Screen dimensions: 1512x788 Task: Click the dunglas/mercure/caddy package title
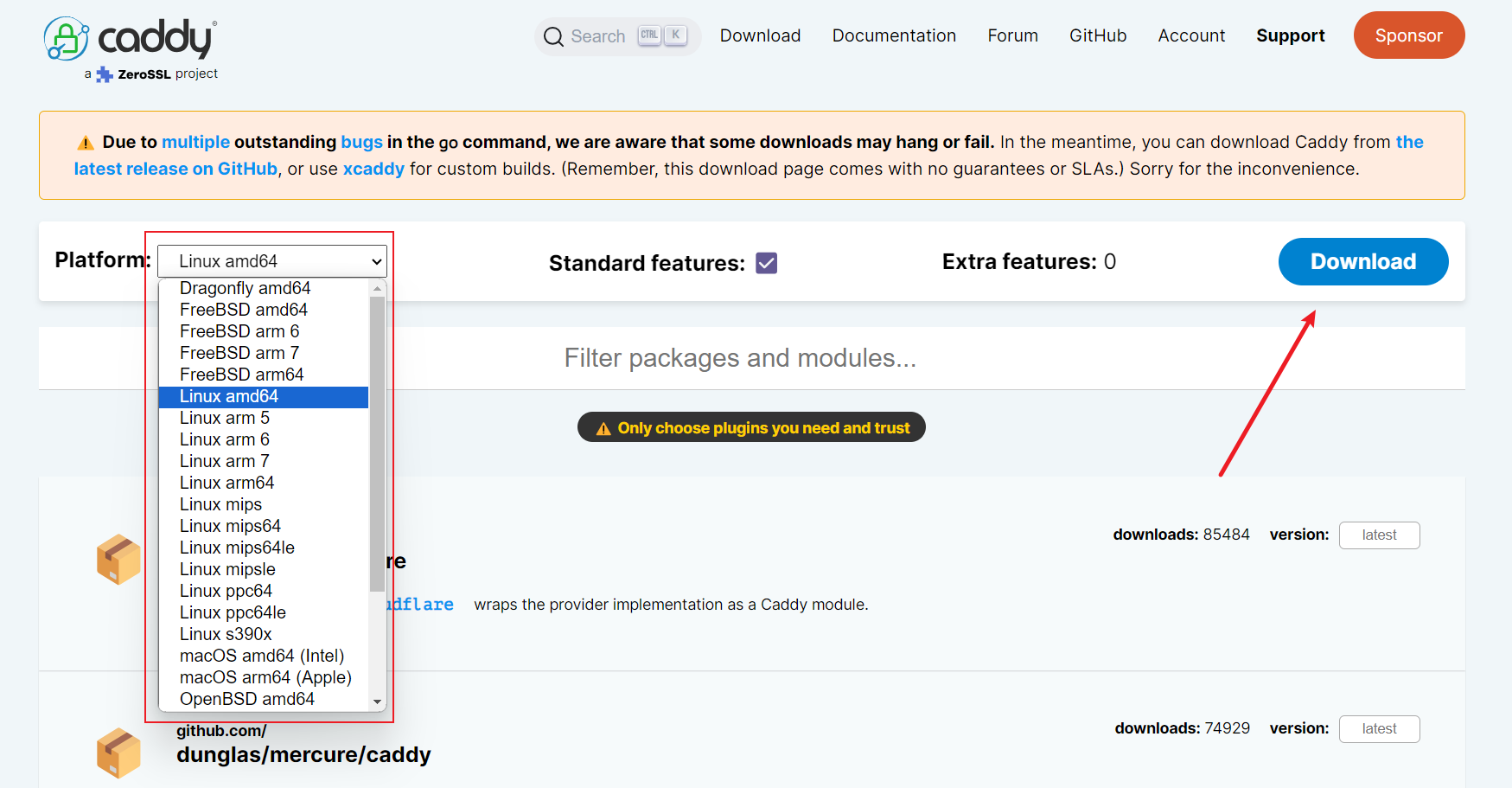[303, 755]
